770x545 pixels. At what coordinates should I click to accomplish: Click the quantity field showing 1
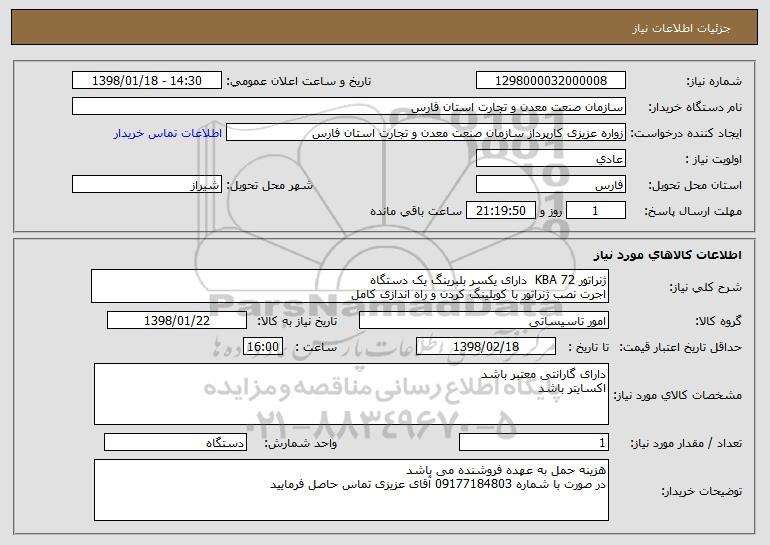point(534,443)
